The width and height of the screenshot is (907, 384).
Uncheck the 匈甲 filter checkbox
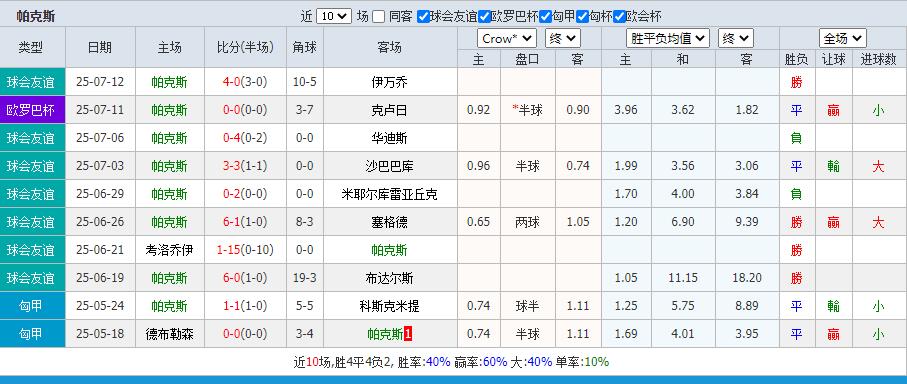click(x=544, y=17)
